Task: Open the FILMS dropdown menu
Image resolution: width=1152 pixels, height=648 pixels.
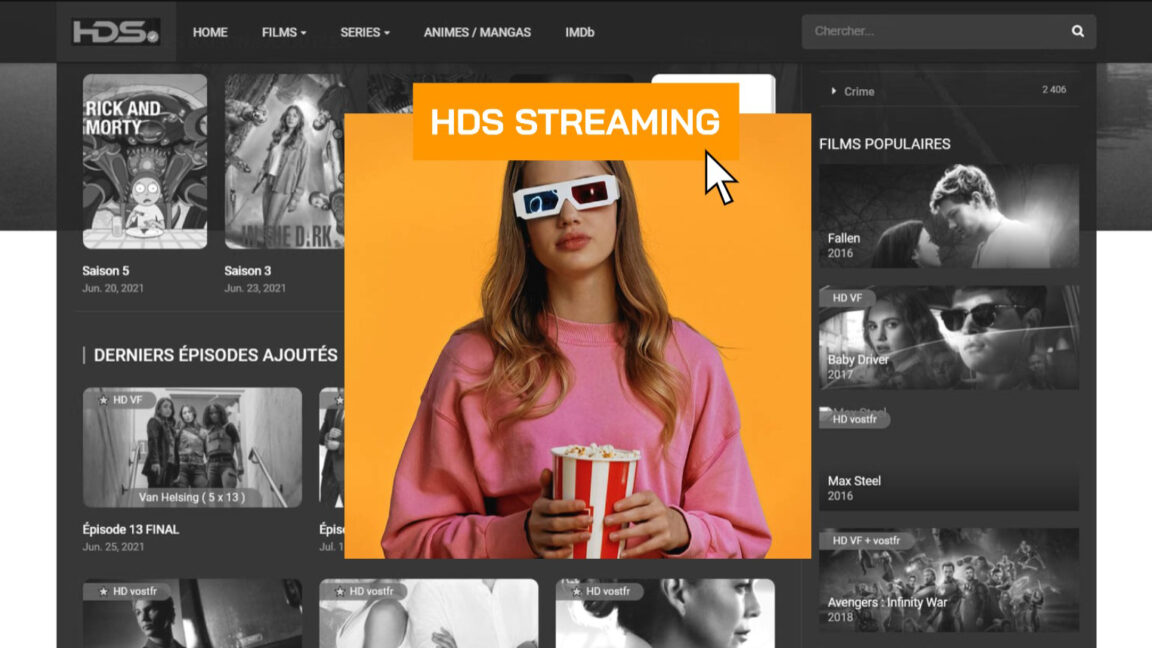Action: (284, 32)
